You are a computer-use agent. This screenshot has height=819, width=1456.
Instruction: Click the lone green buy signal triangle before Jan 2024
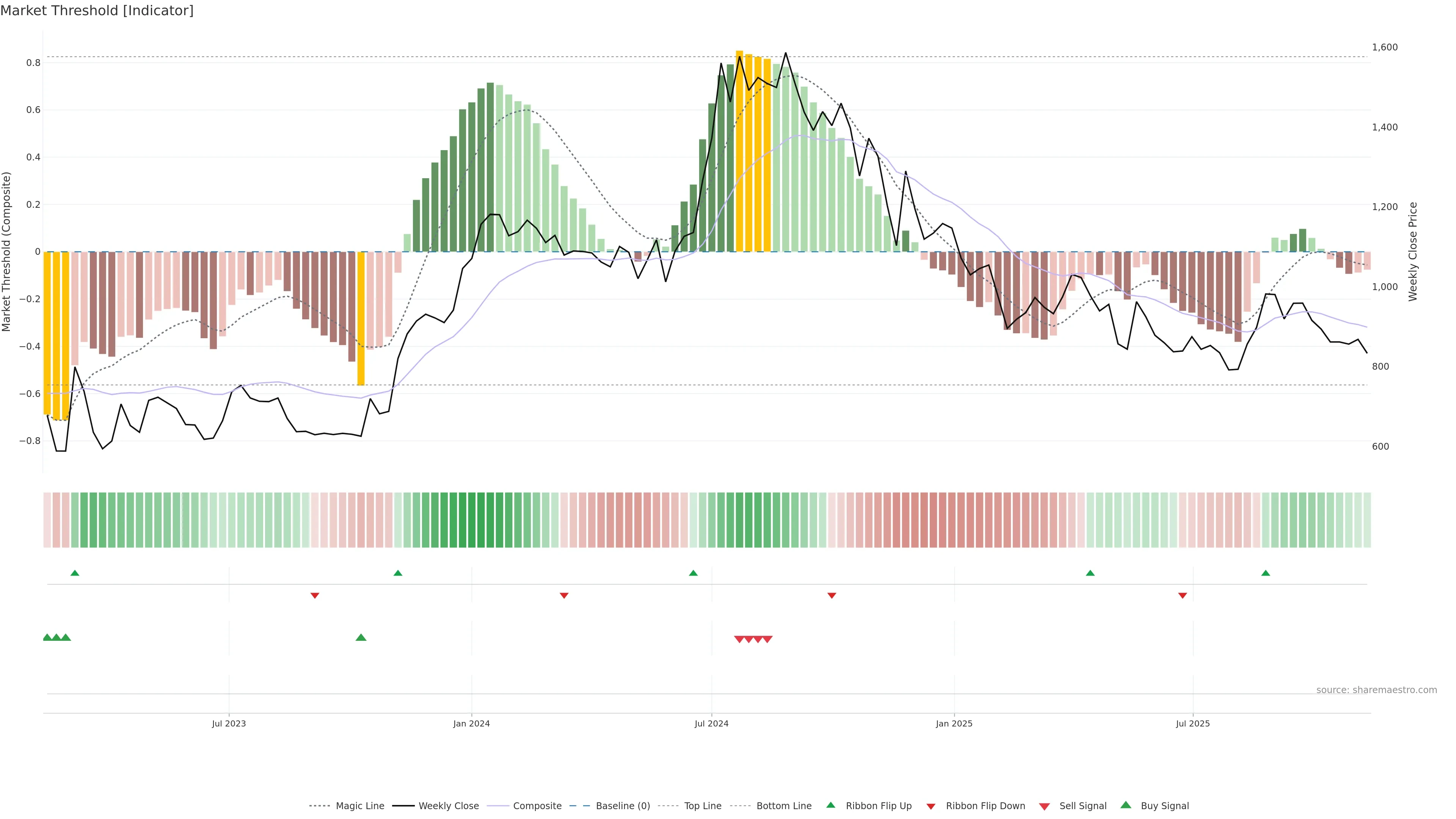(x=361, y=637)
